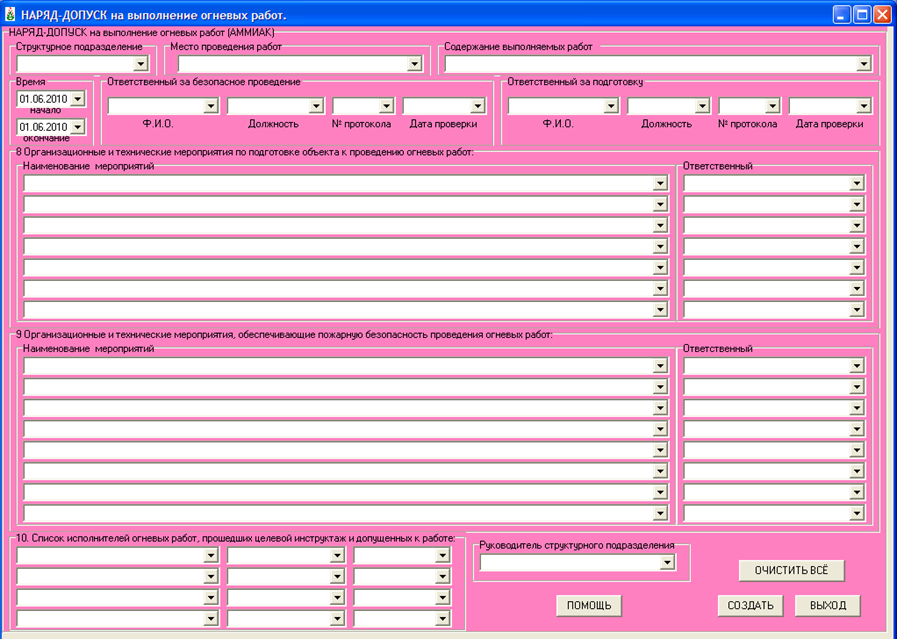897x639 pixels.
Task: Click the ВЫХОД button
Action: pos(828,605)
